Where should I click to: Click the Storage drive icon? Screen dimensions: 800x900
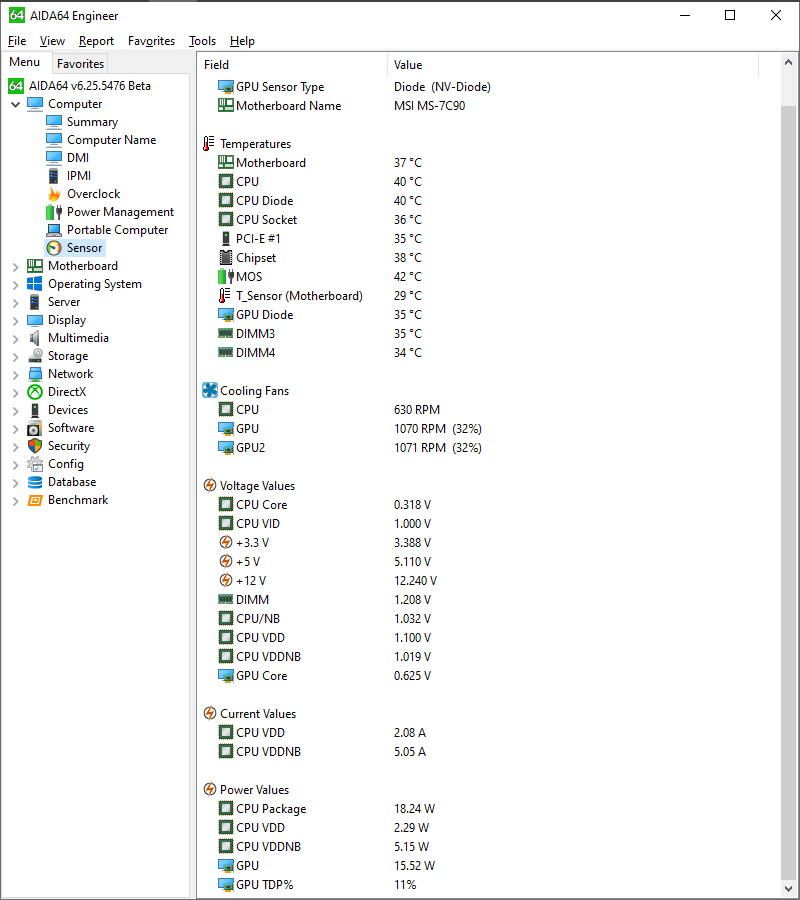coord(35,356)
